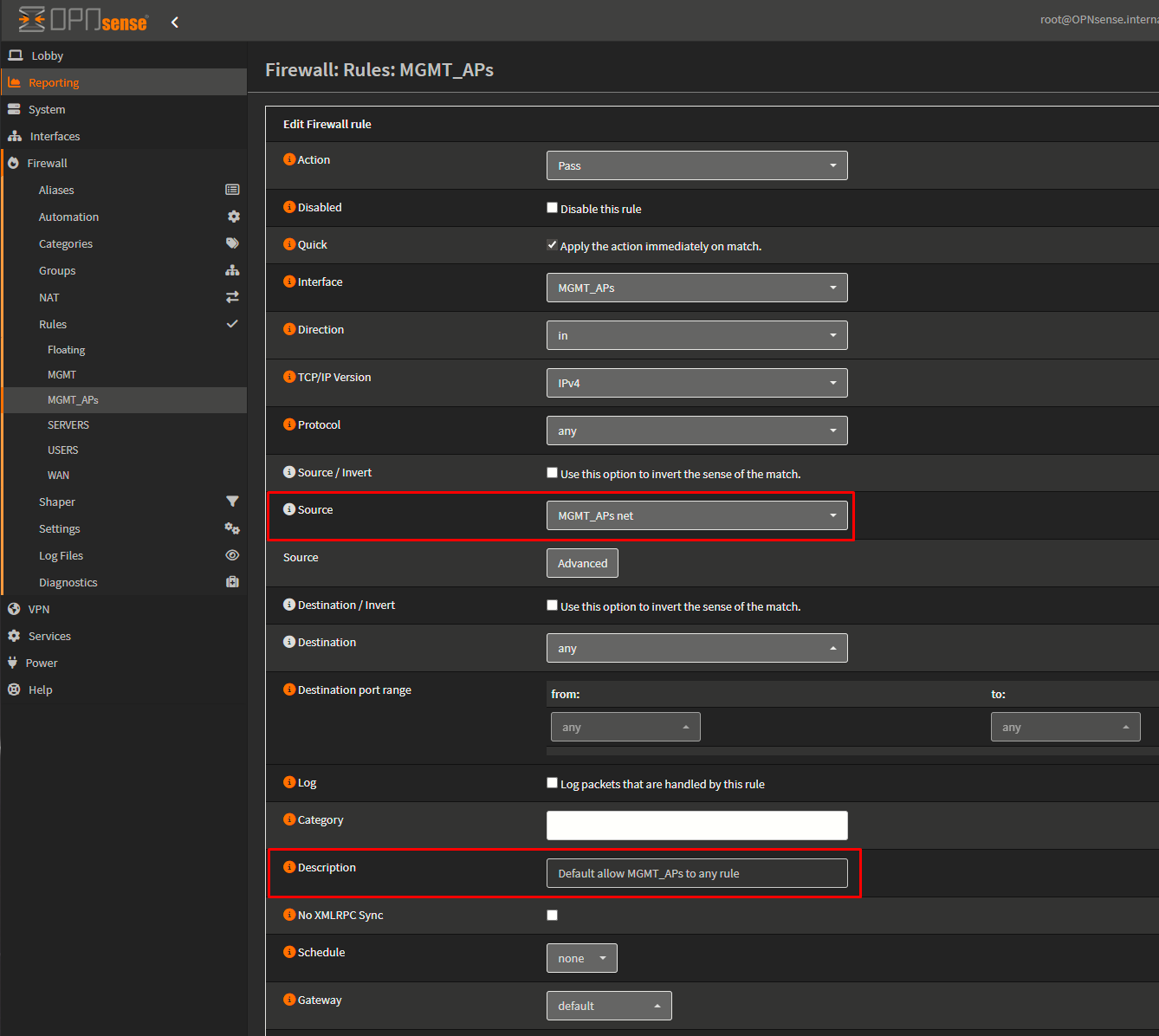Viewport: 1159px width, 1036px height.
Task: Show help info icon for Description
Action: pyautogui.click(x=289, y=867)
